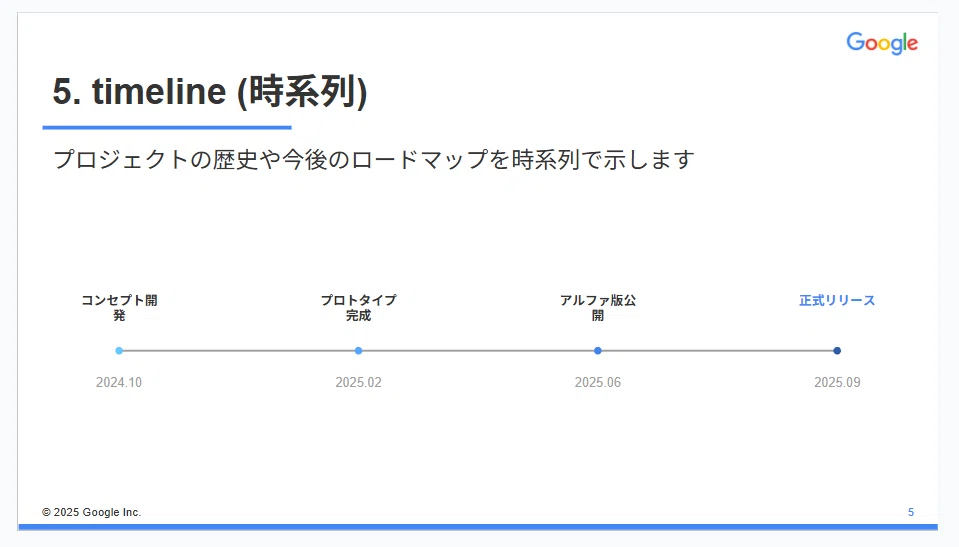Click timeline line between 2025.02 and 2025.06
The width and height of the screenshot is (959, 547).
478,351
